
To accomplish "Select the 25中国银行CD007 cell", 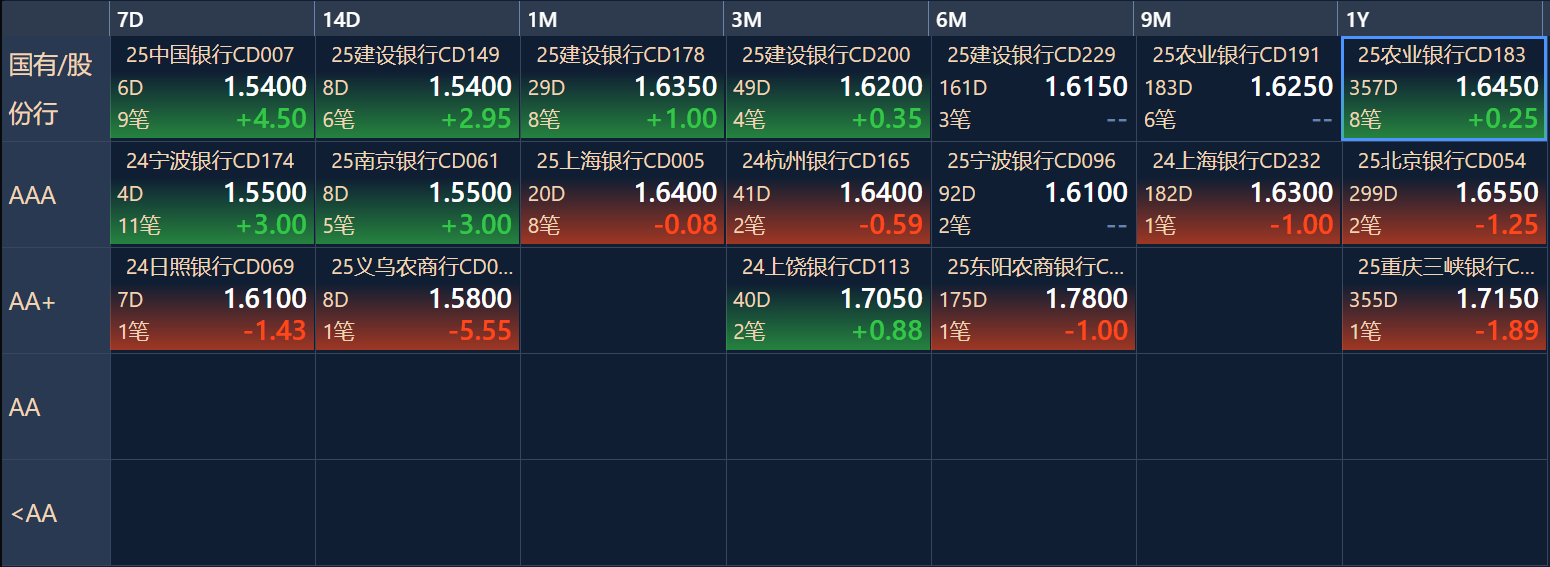I will click(212, 87).
